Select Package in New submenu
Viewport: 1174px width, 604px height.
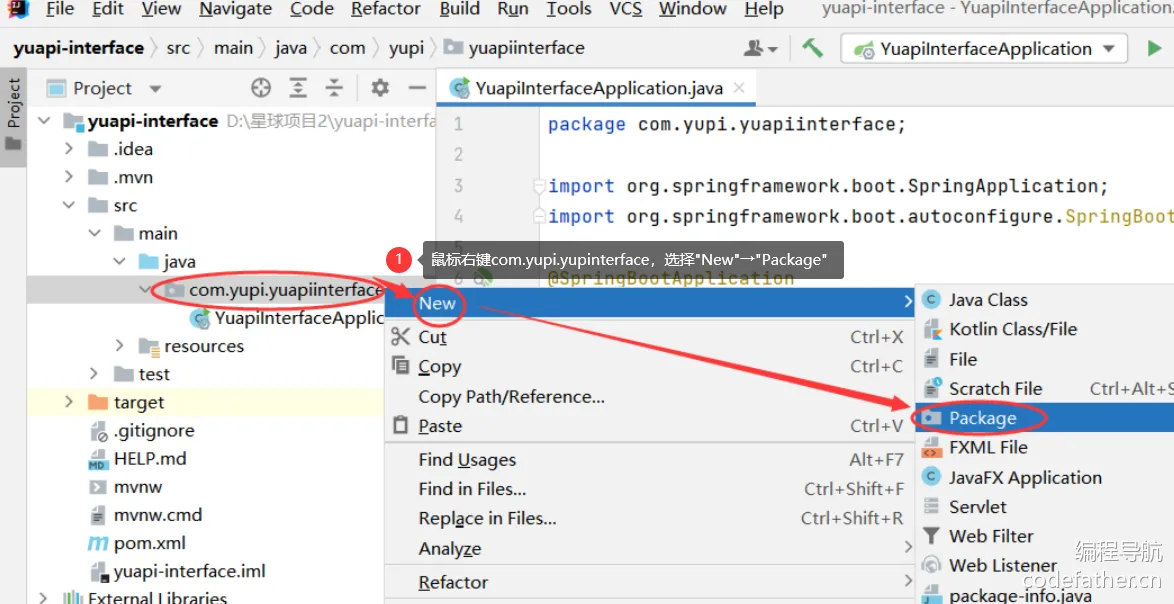coord(1045,418)
